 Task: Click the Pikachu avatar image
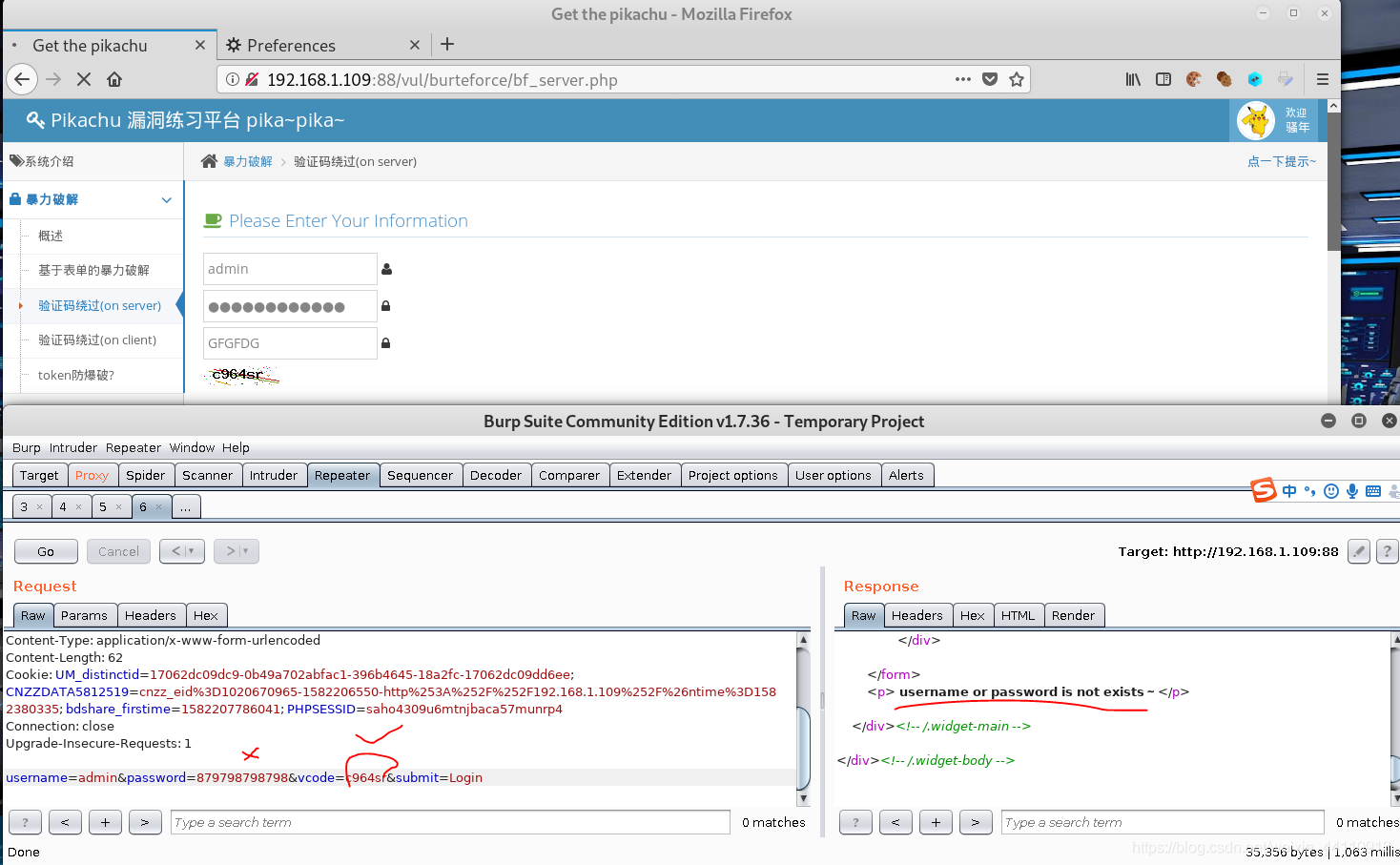tap(1256, 120)
